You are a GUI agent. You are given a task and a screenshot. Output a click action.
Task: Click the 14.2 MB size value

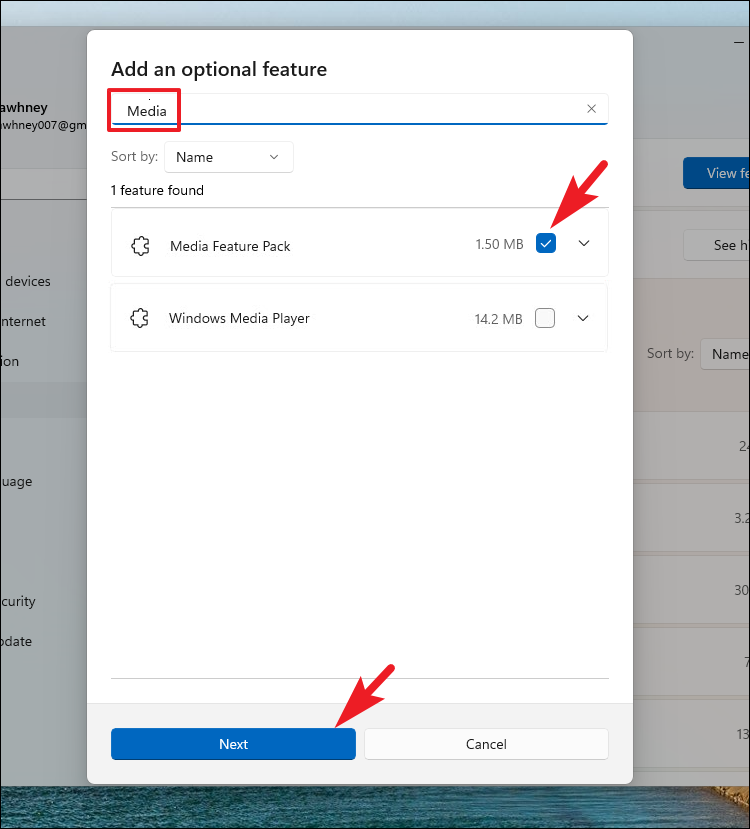click(x=498, y=319)
